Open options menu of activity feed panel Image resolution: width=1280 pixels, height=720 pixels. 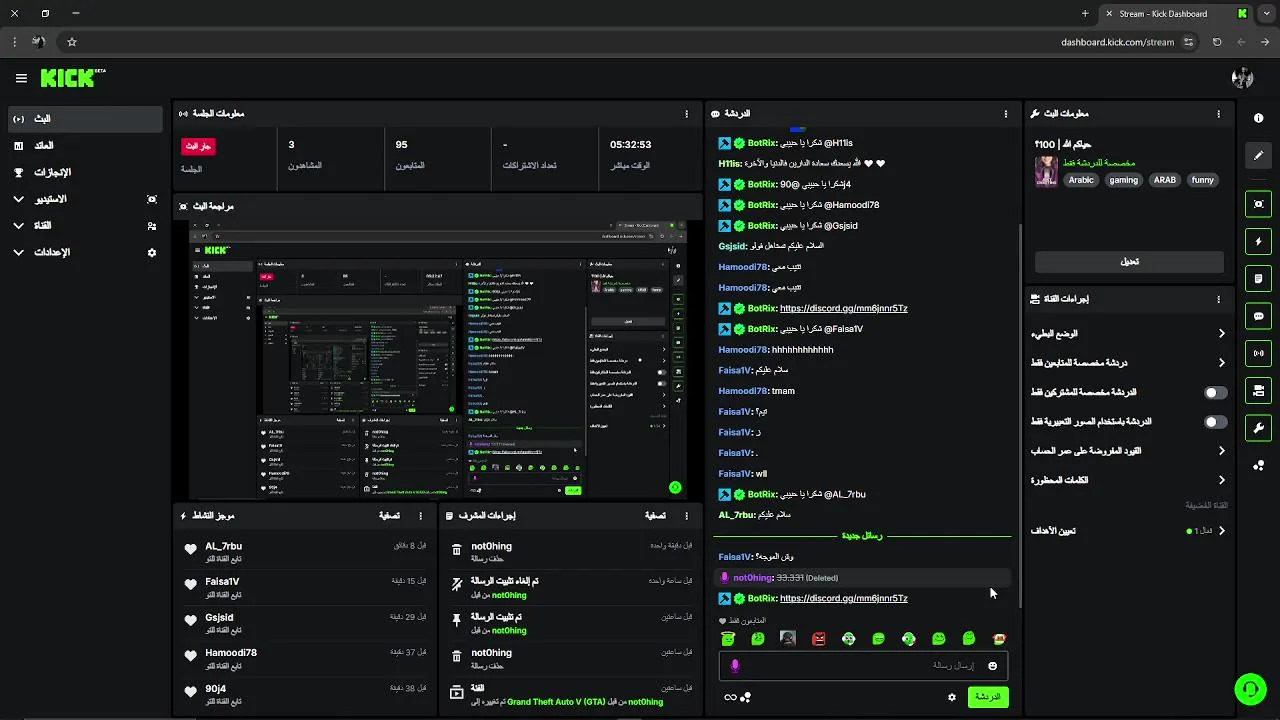(420, 516)
